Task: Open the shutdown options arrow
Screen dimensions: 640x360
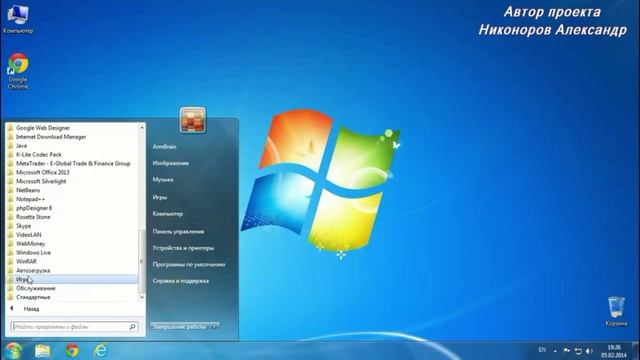Action: coord(215,327)
